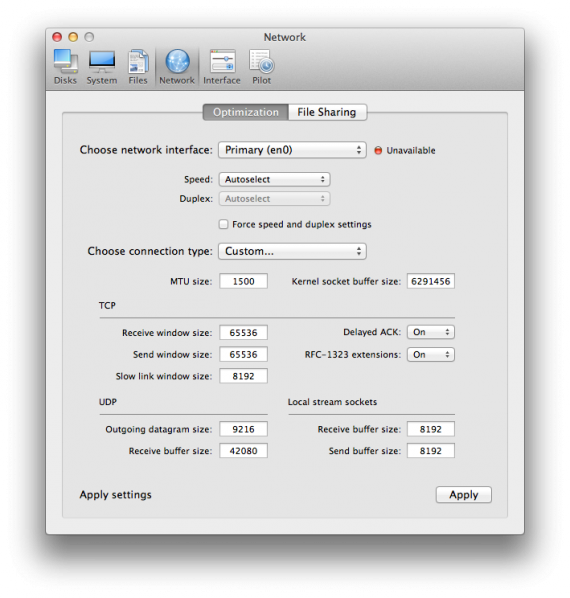Open the connection type Custom dropdown
This screenshot has height=598, width=570.
[x=292, y=251]
